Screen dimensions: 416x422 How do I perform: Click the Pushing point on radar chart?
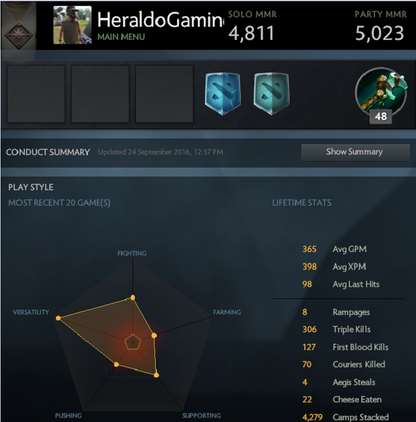pyautogui.click(x=116, y=364)
